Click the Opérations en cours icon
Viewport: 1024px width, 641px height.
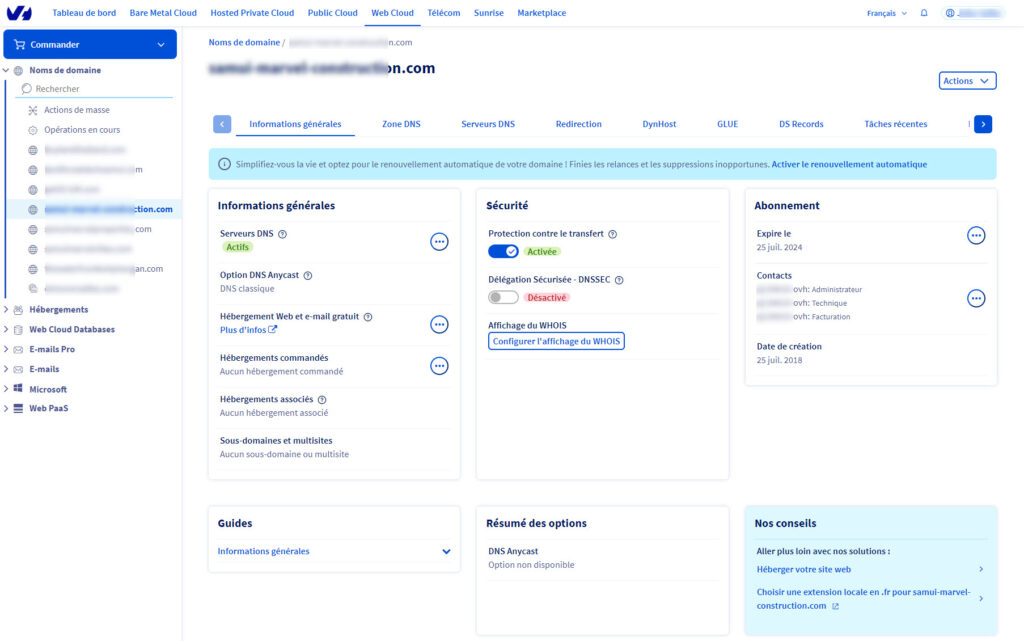point(33,130)
